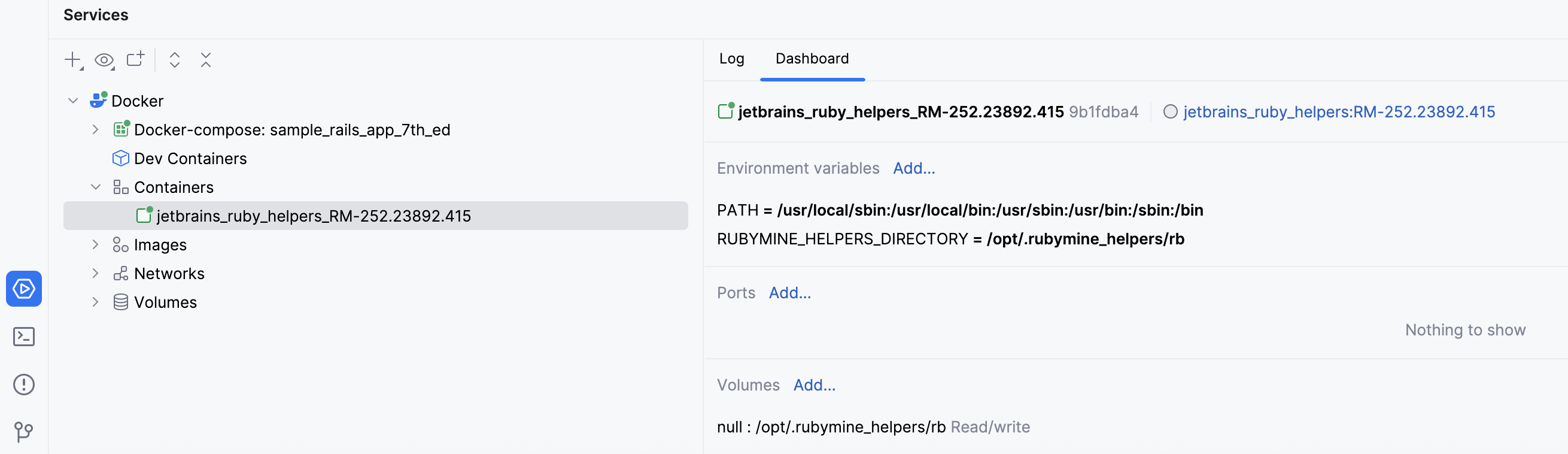Open the View Options eye icon
Viewport: 1568px width, 454px height.
(104, 60)
